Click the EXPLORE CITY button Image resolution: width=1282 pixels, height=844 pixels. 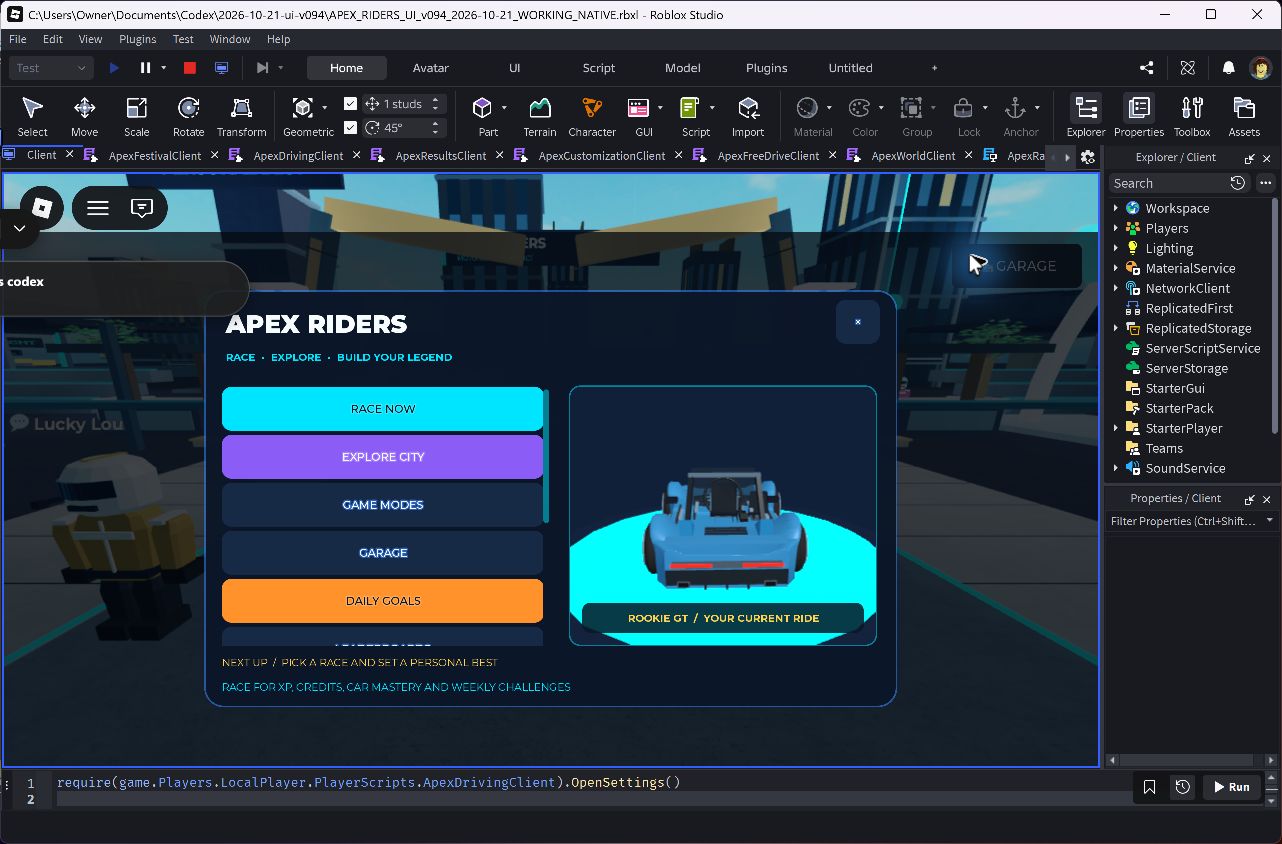[x=382, y=457]
